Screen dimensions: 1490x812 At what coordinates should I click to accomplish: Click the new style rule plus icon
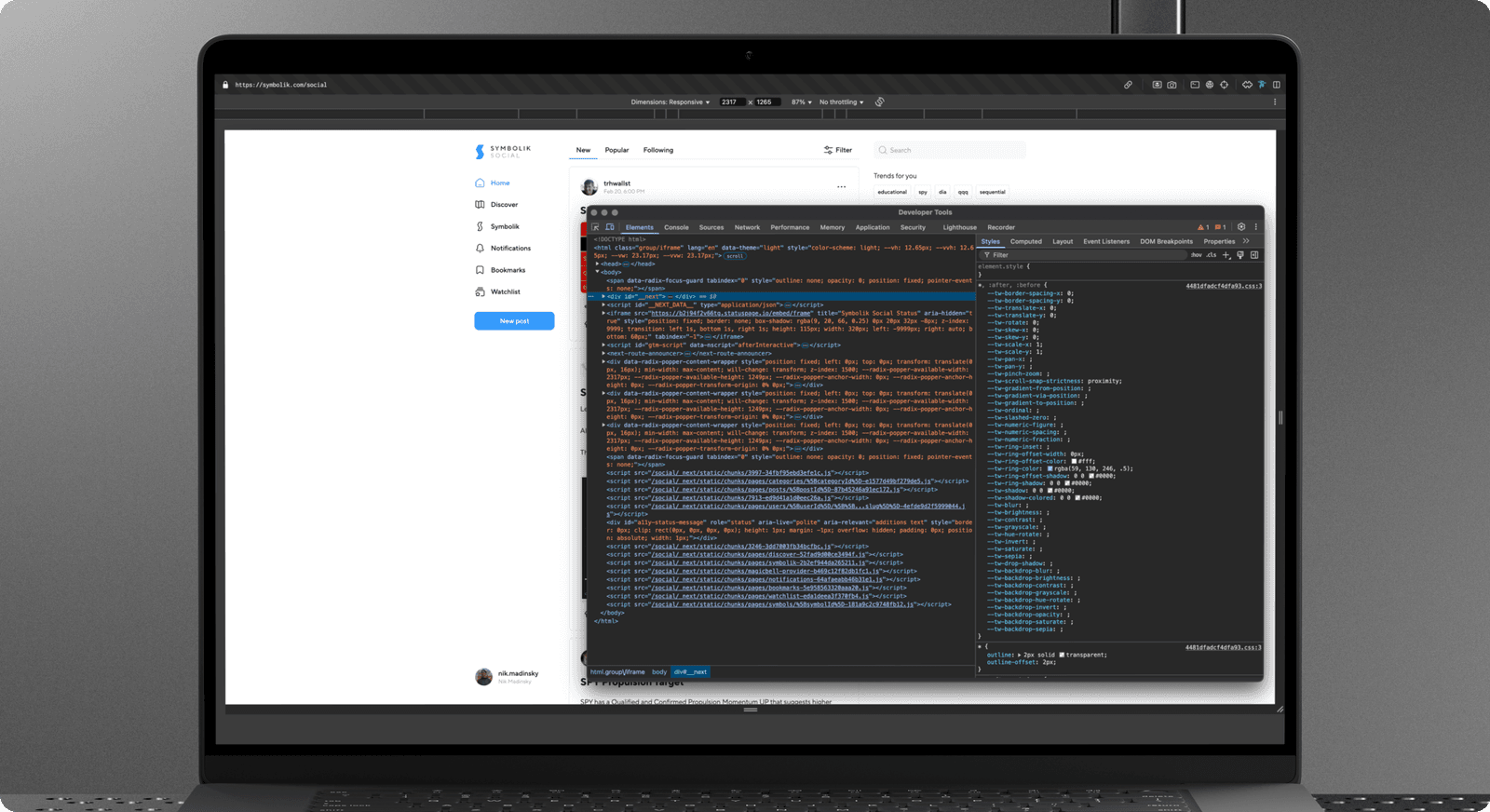(1226, 255)
